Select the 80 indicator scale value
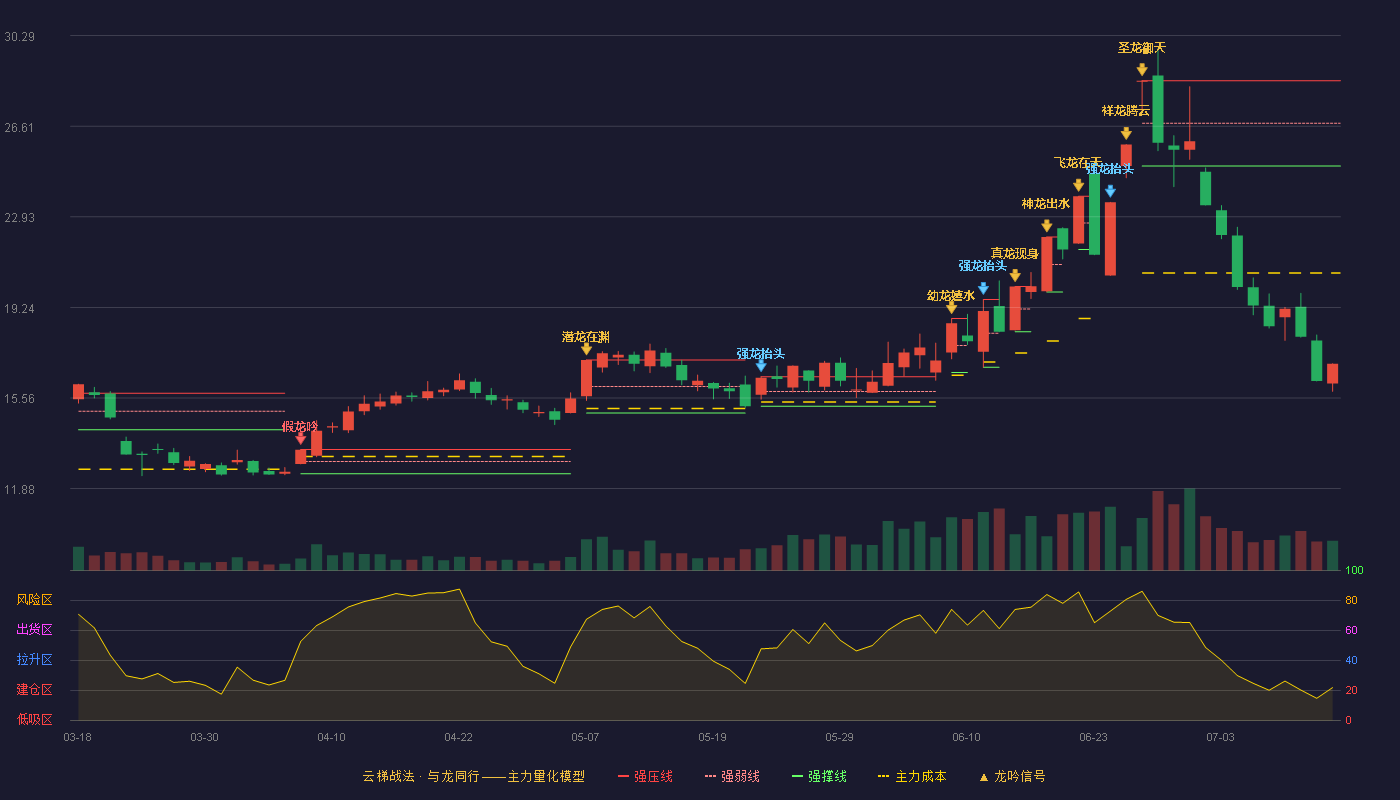The image size is (1400, 800). [x=1351, y=600]
